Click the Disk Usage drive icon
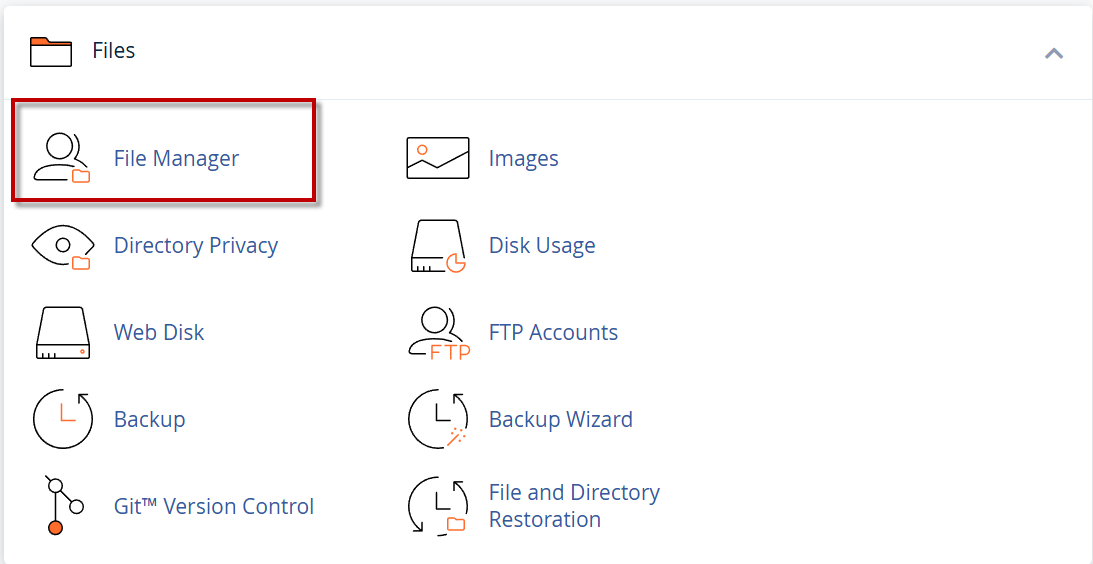The width and height of the screenshot is (1093, 564). (x=439, y=246)
